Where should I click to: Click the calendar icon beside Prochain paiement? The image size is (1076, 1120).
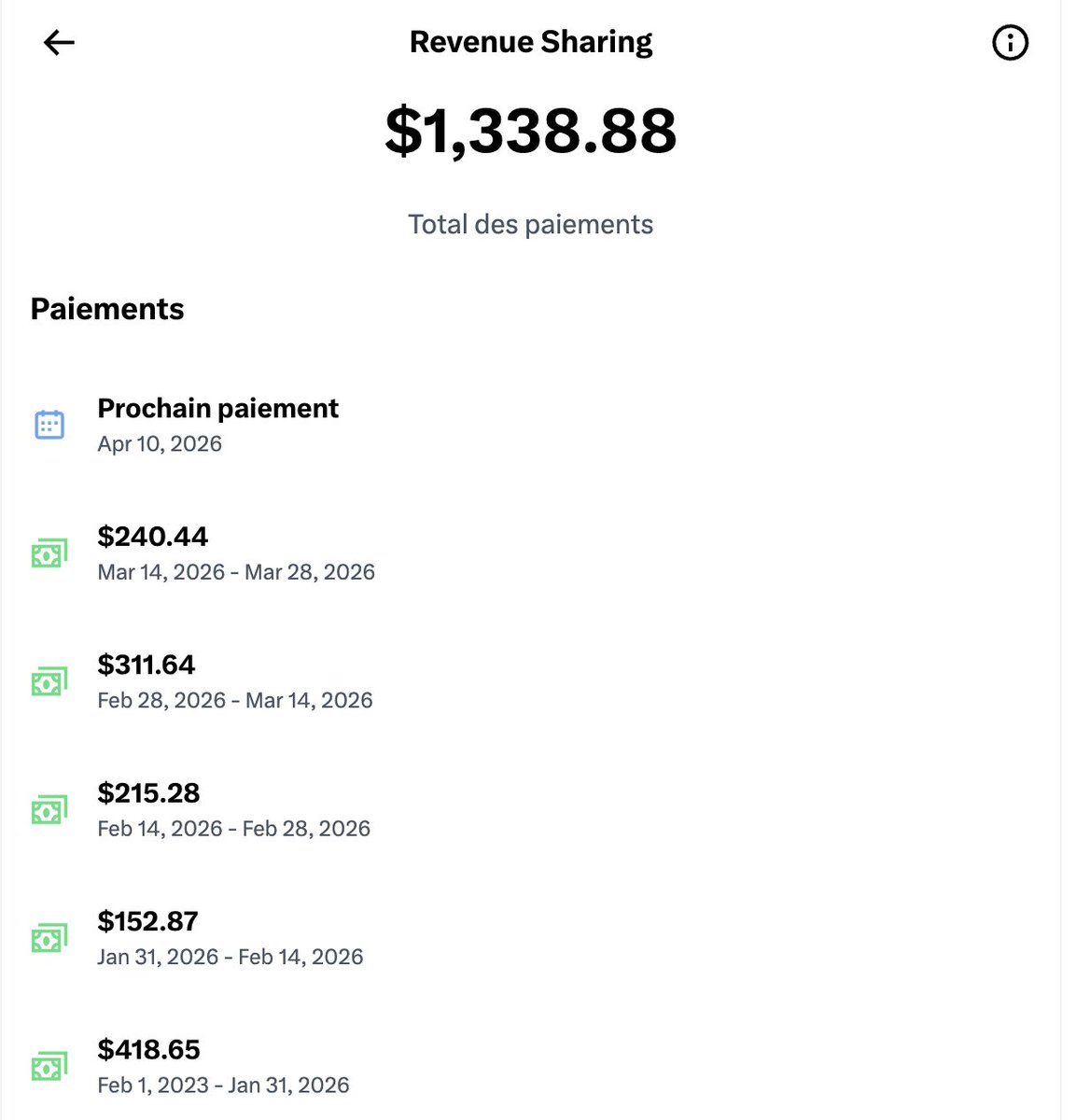click(x=49, y=425)
